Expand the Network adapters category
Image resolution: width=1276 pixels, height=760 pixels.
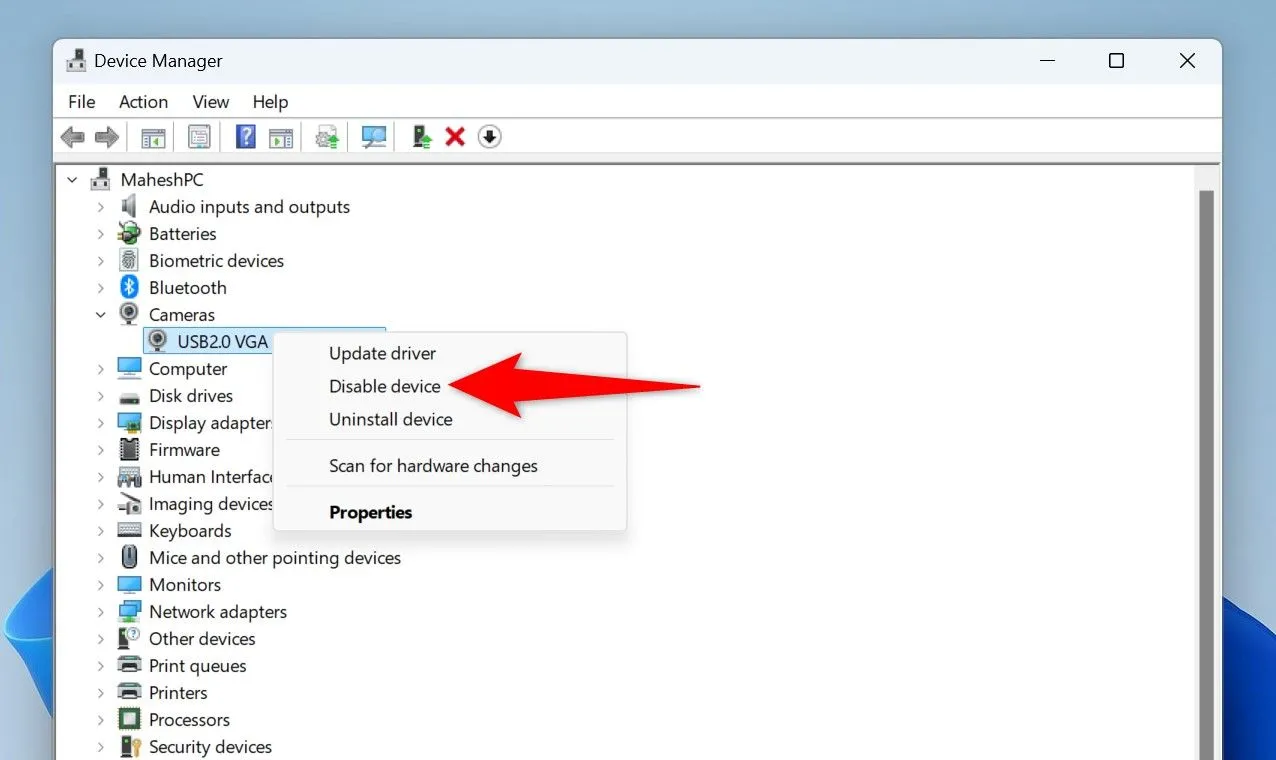pyautogui.click(x=100, y=611)
